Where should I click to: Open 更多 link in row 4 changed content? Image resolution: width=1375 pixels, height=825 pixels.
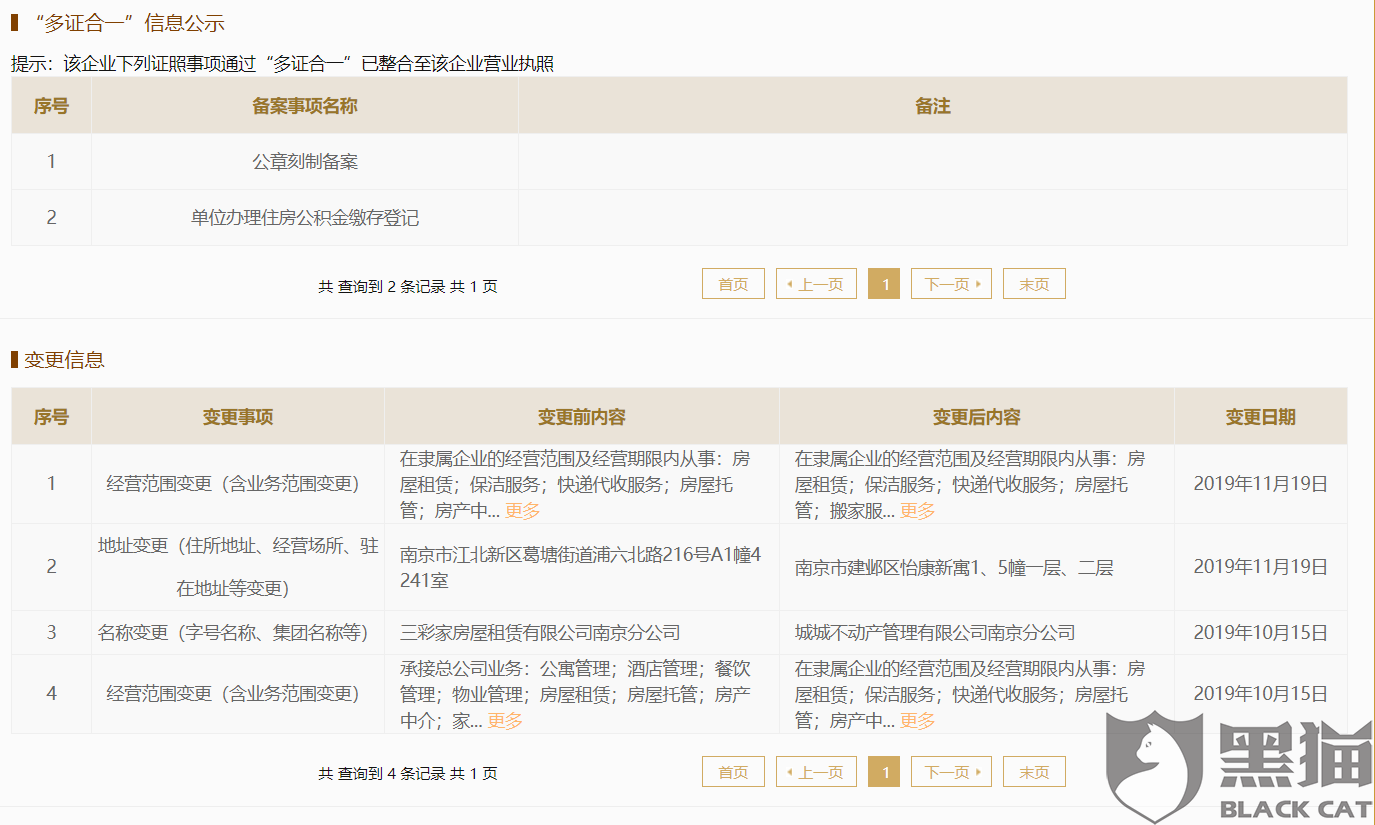916,720
